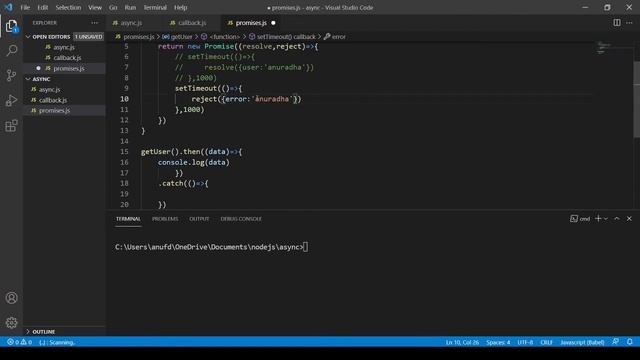640x360 pixels.
Task: Open Explorer panel more actions ellipsis
Action: (95, 23)
